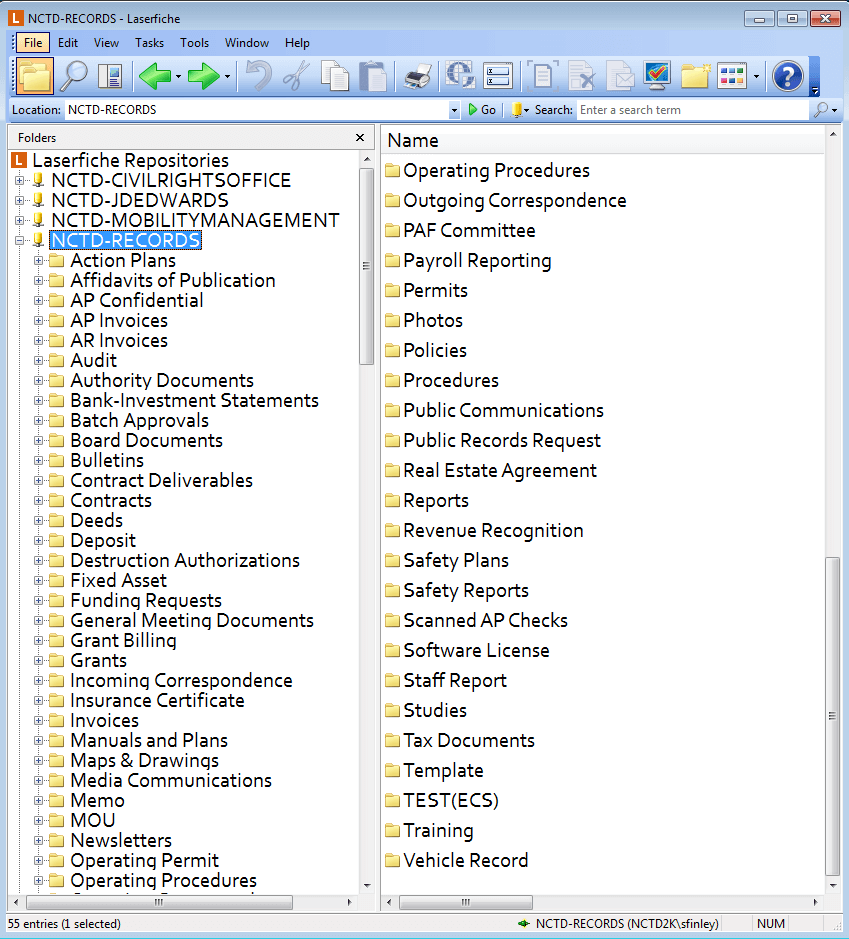Click the Paste clipboard icon
Screen dimensions: 849x939
[372, 76]
